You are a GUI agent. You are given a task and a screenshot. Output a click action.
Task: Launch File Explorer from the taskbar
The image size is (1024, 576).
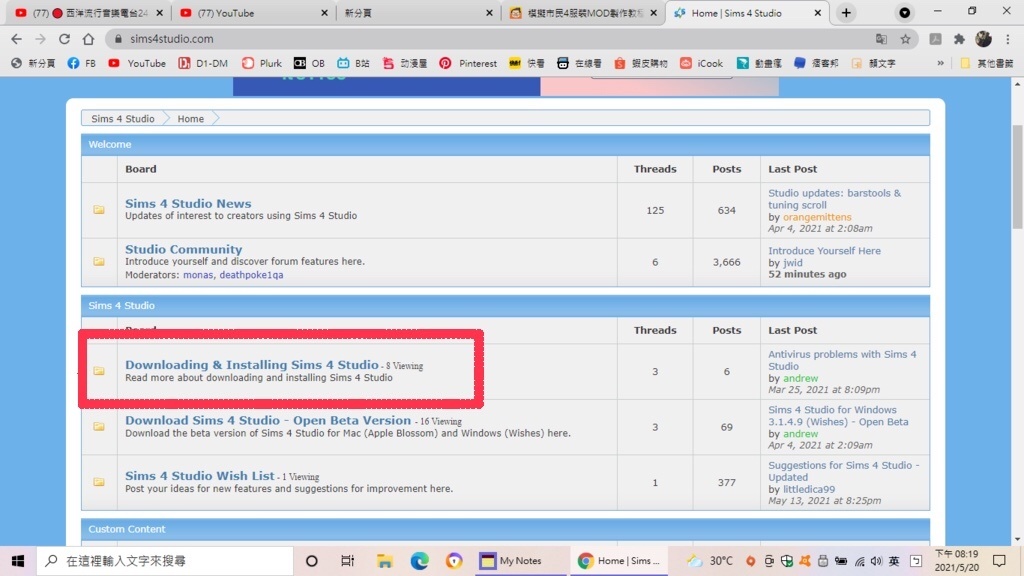[384, 561]
